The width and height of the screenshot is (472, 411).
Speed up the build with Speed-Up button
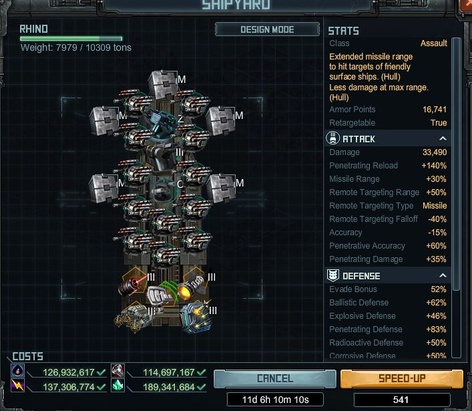point(402,379)
